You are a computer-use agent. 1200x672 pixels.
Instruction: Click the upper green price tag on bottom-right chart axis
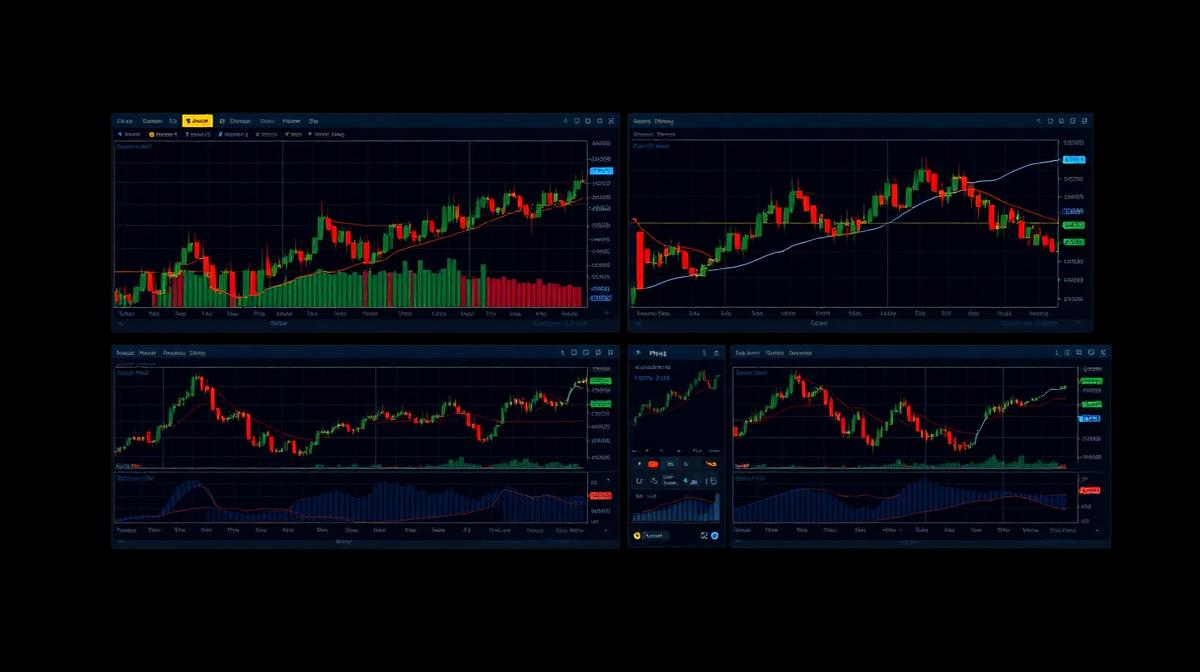[1090, 381]
